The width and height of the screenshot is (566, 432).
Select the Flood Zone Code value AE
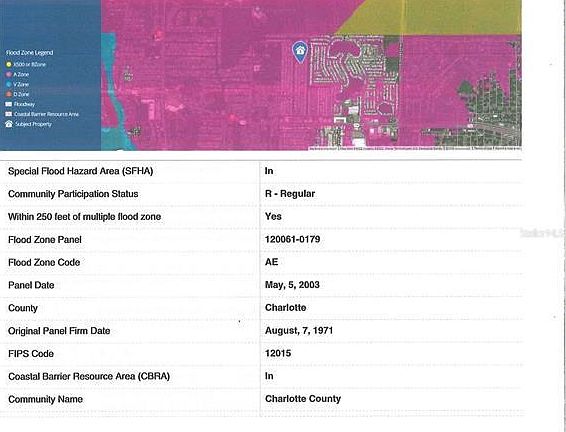[x=271, y=262]
